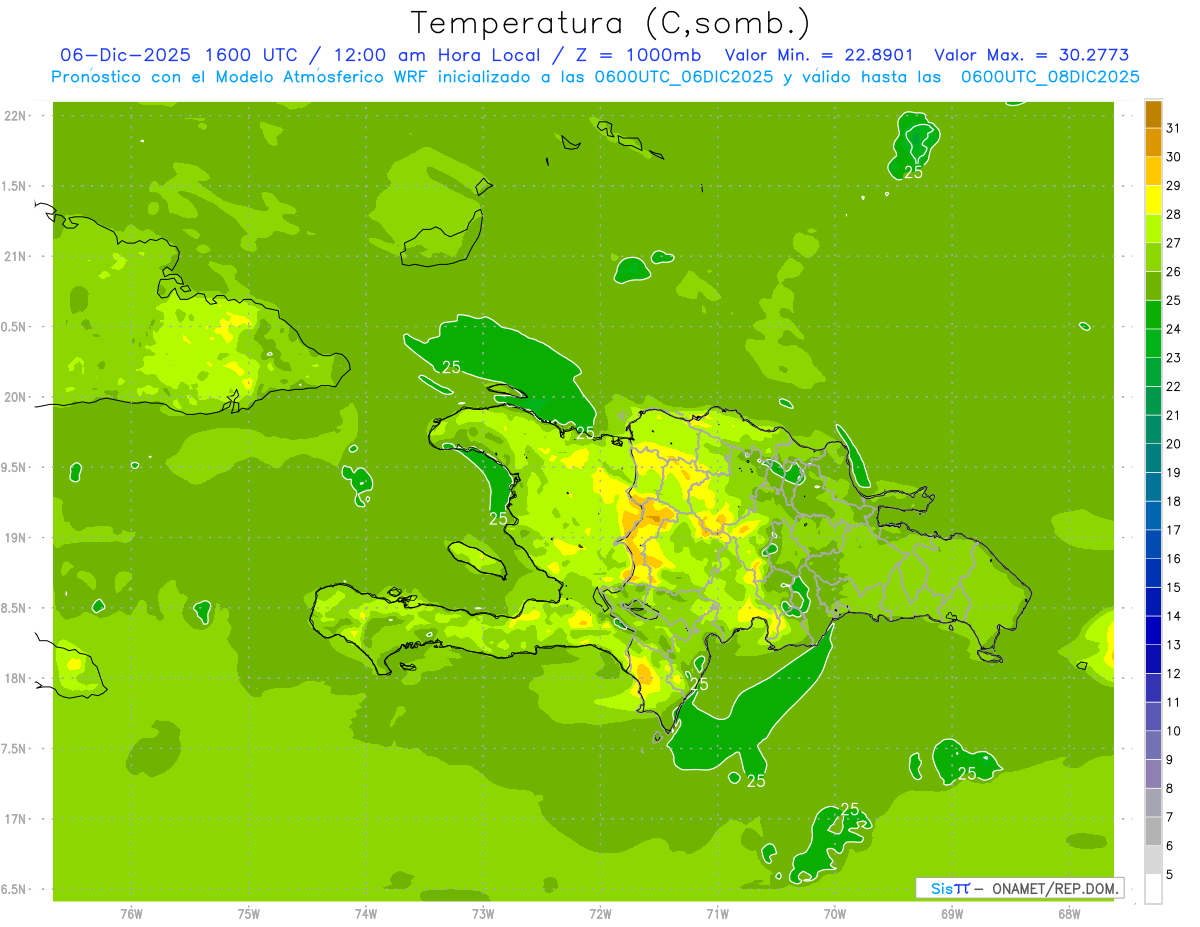
Task: Click the legend value label "20"
Action: coord(1175,444)
